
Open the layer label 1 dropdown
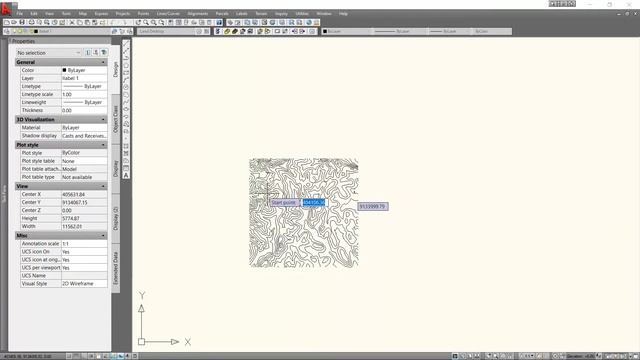pos(61,31)
